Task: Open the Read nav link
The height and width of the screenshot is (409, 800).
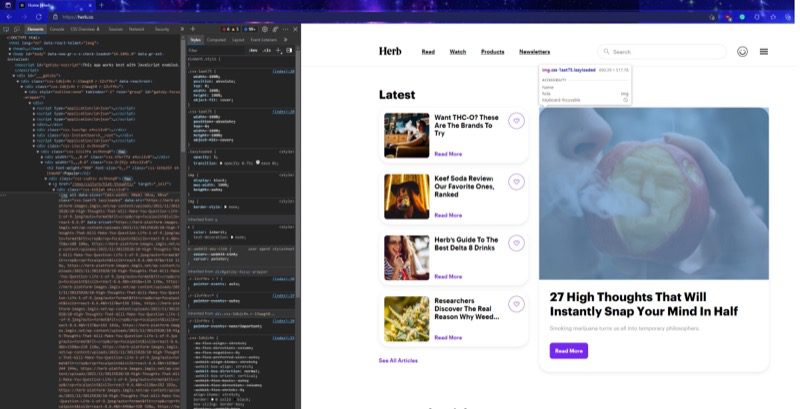Action: [x=428, y=52]
